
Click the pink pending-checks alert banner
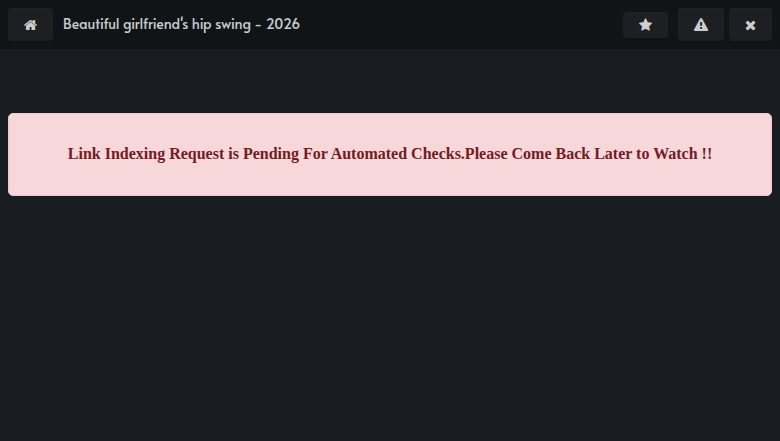click(x=390, y=155)
